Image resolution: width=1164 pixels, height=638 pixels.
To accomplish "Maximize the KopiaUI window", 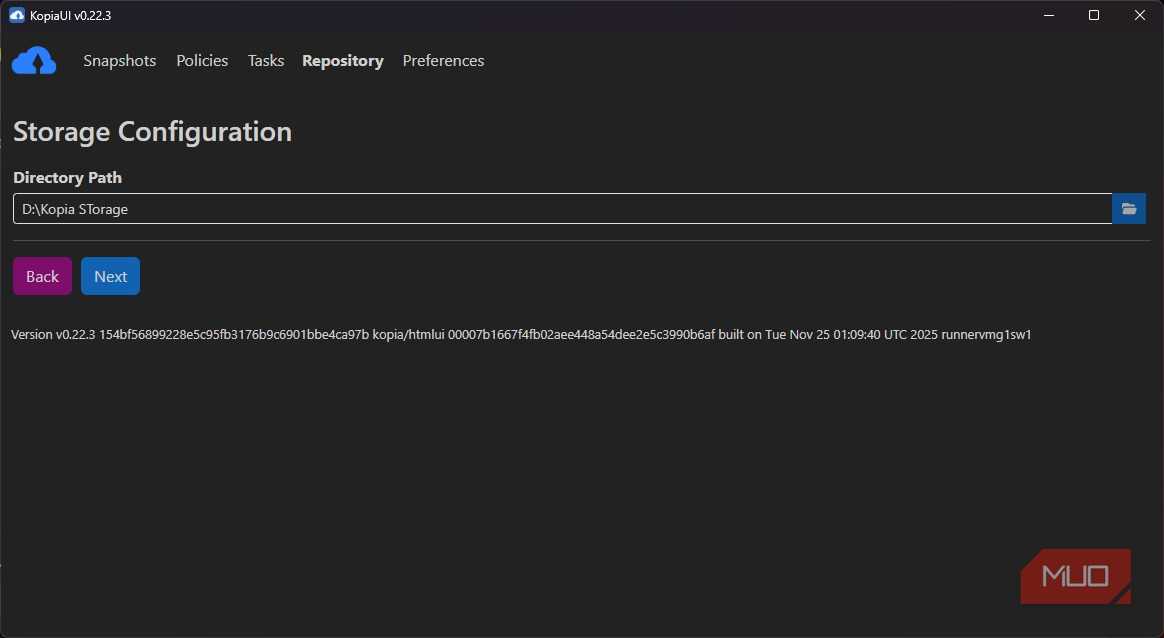I will 1093,16.
